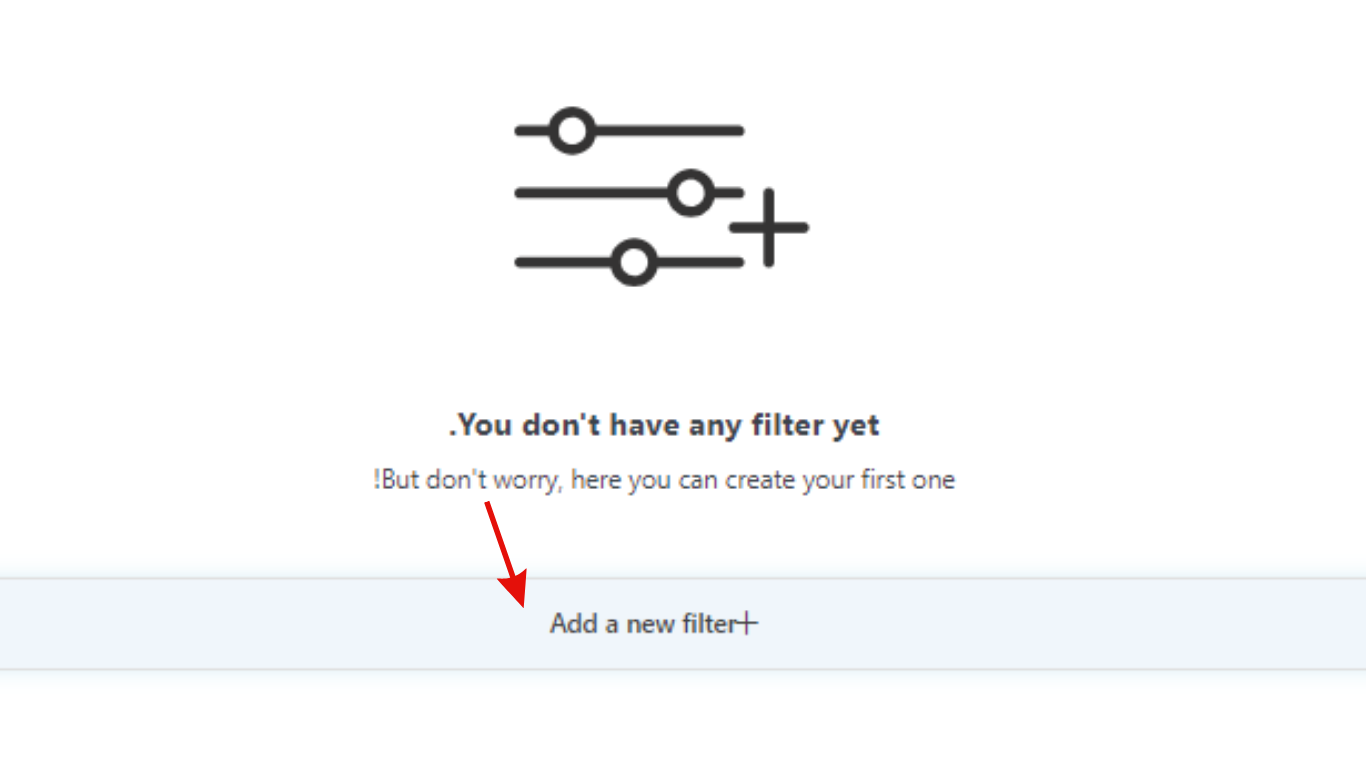Screen dimensions: 1366x757
Task: Click the top slider knob in the illustration
Action: tap(571, 130)
